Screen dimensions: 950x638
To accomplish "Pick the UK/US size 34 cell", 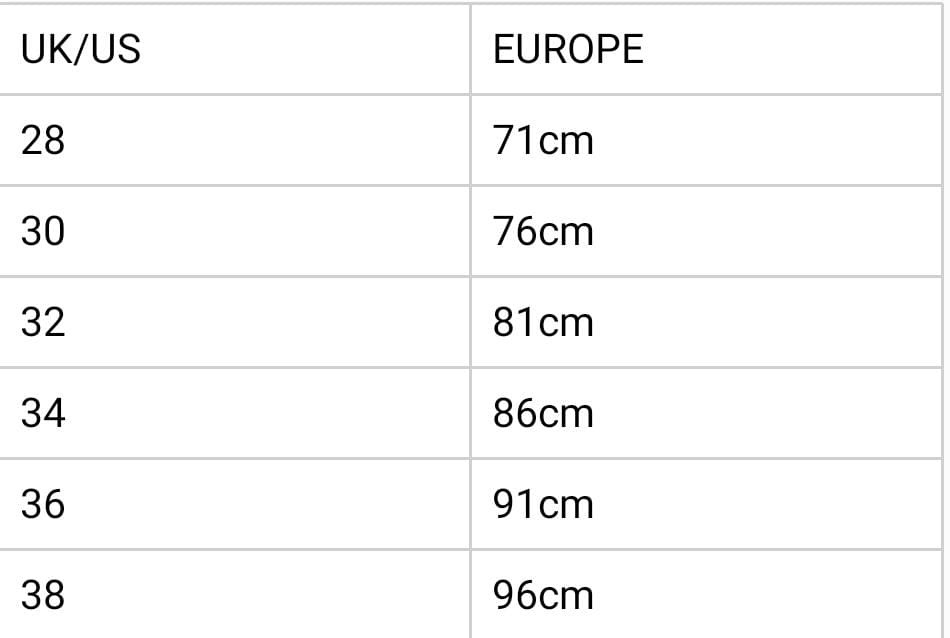I will tap(43, 413).
